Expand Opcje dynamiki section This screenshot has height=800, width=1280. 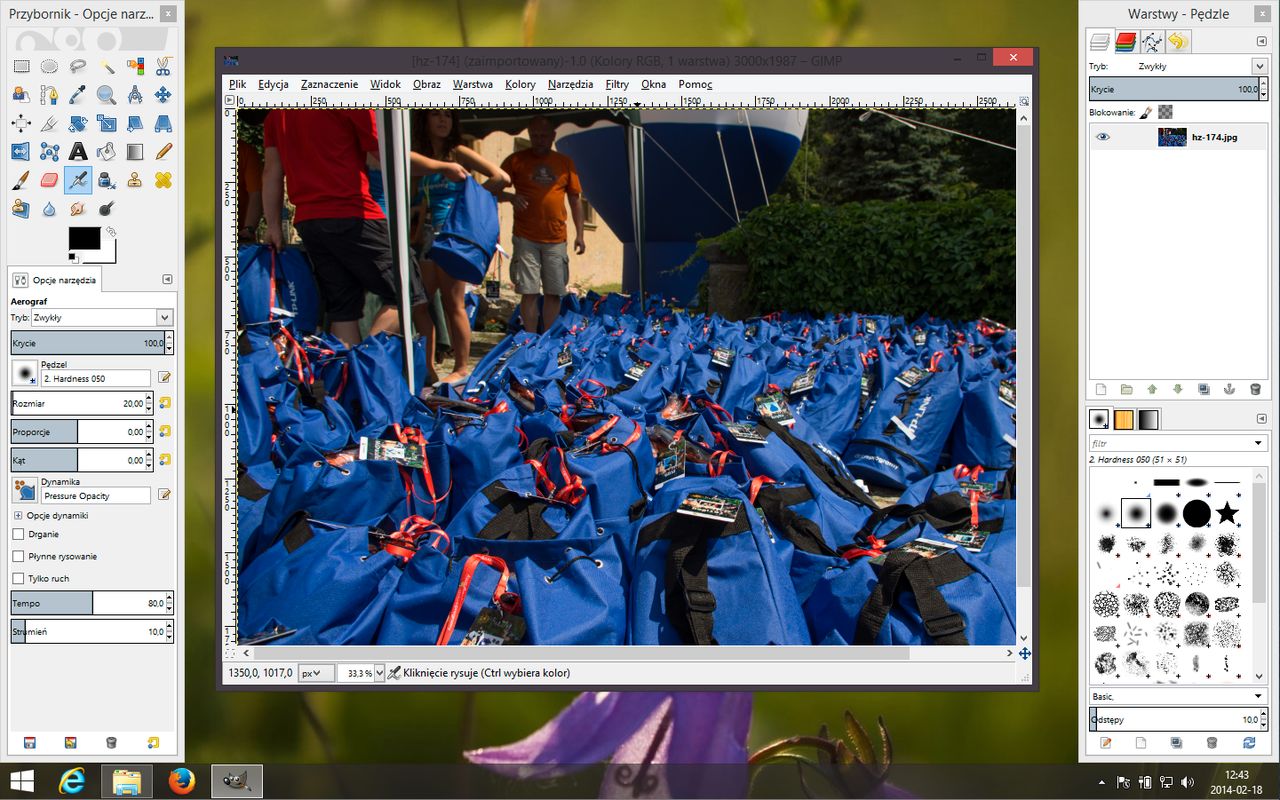point(18,515)
